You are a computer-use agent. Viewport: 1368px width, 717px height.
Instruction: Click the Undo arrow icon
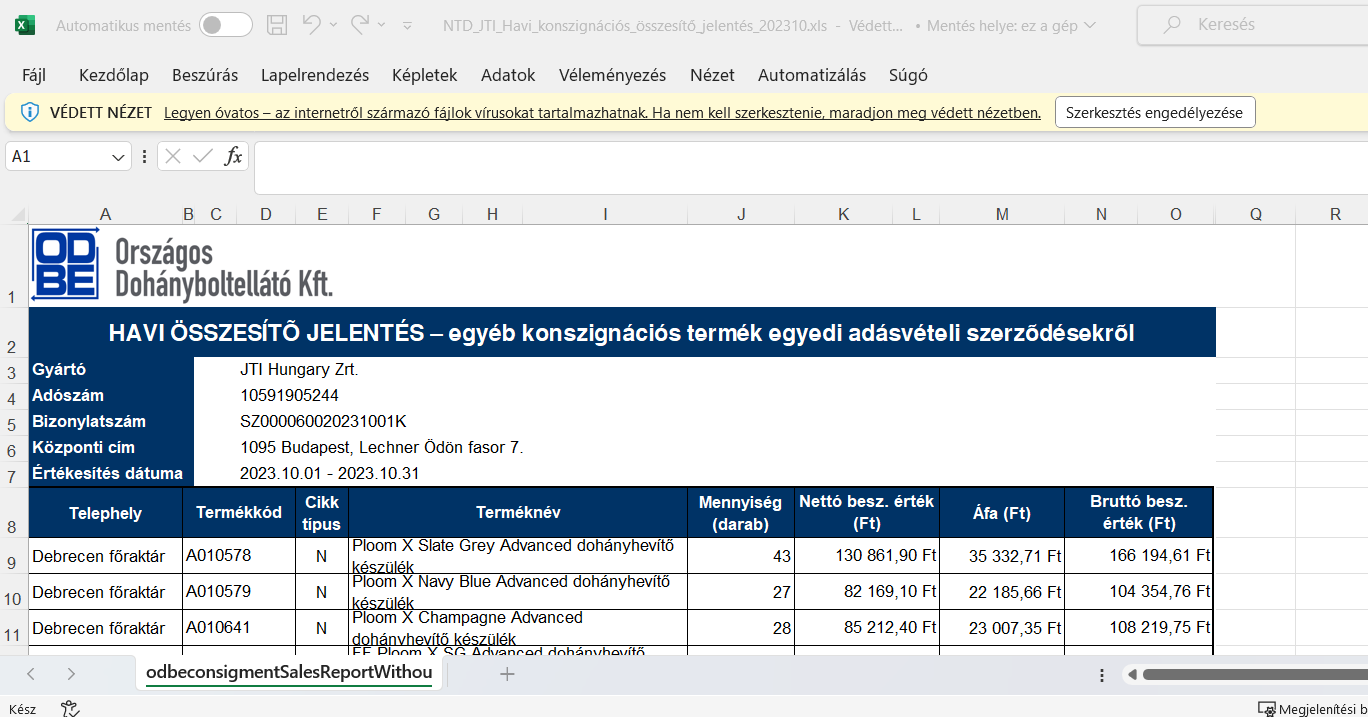(x=312, y=24)
